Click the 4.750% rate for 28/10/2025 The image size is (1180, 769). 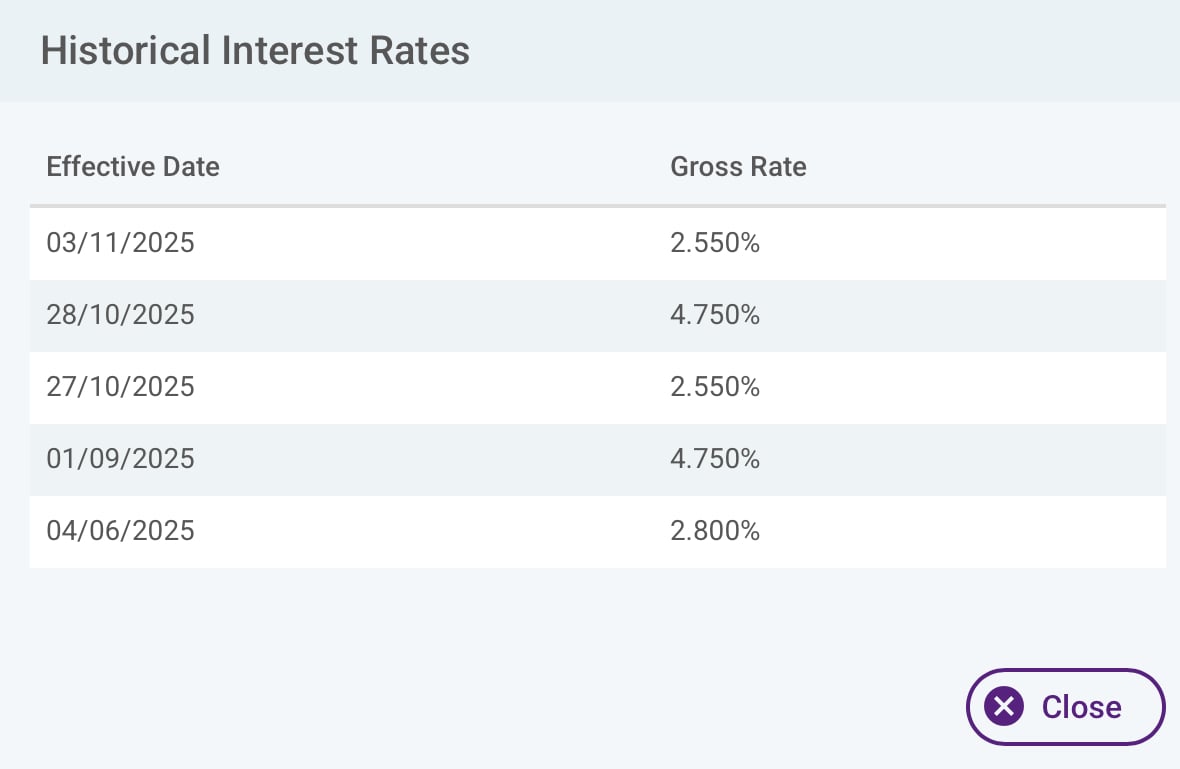pyautogui.click(x=715, y=315)
